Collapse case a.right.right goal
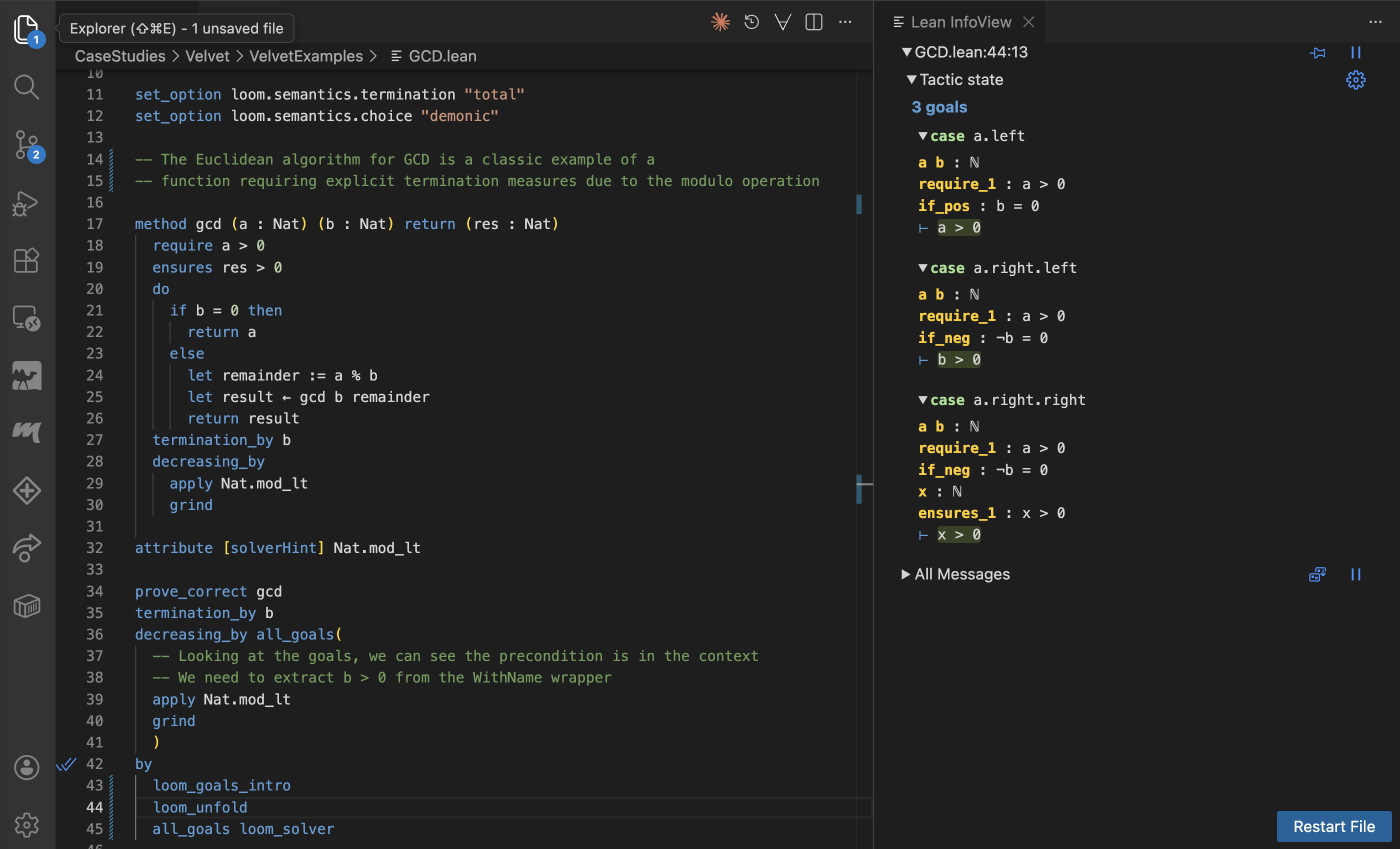Viewport: 1400px width, 849px height. tap(922, 399)
